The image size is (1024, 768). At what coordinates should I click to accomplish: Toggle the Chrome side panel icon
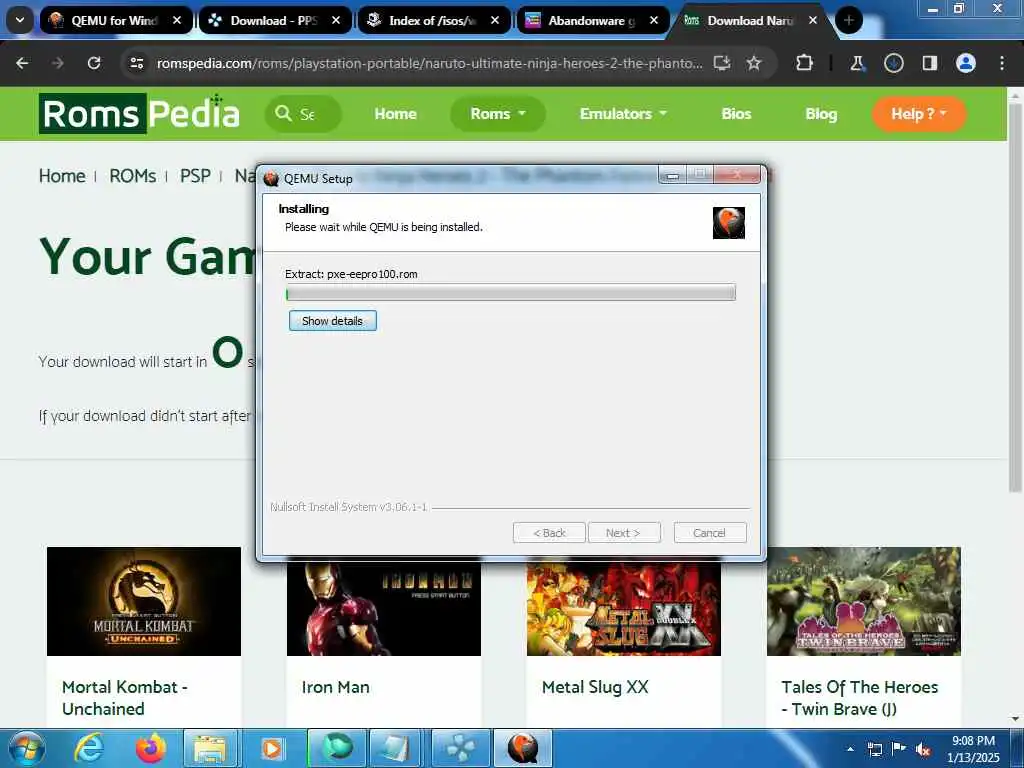(x=929, y=63)
